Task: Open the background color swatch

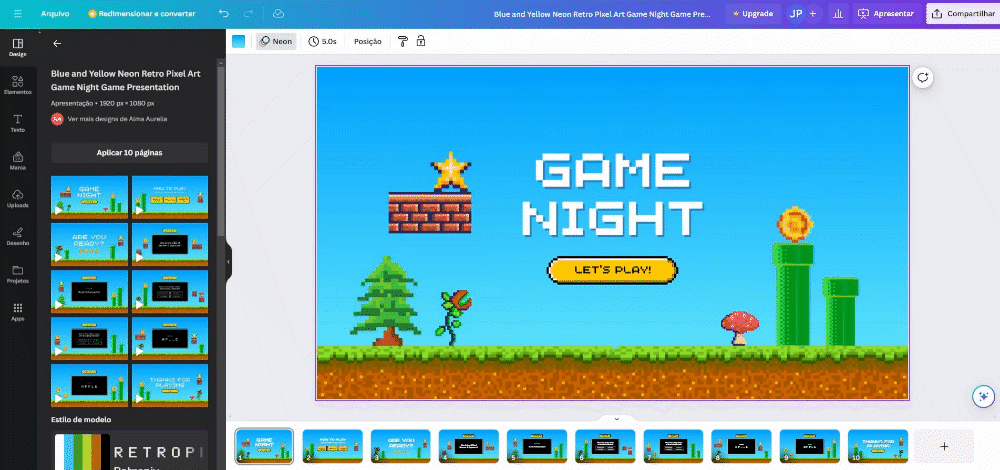Action: (238, 41)
